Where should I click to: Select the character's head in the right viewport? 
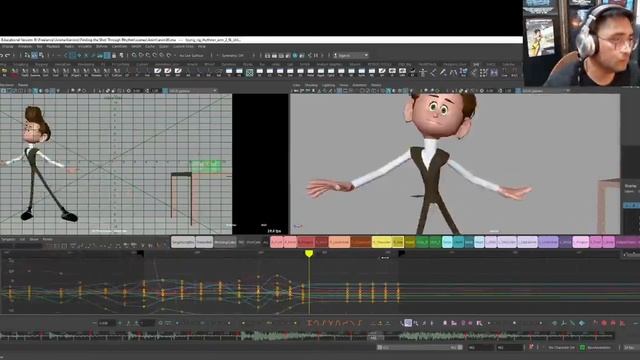click(x=440, y=115)
